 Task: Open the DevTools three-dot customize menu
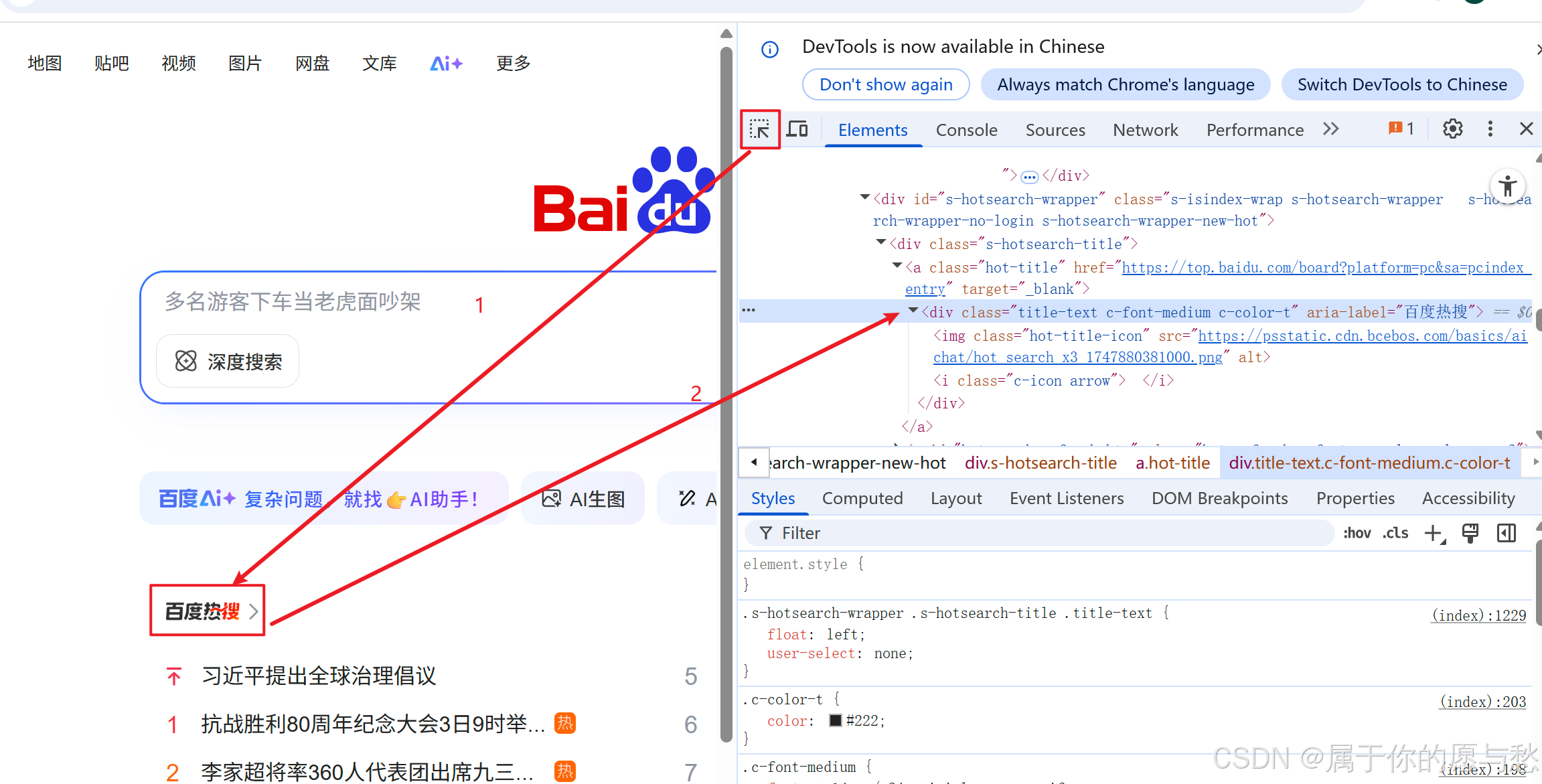1490,129
